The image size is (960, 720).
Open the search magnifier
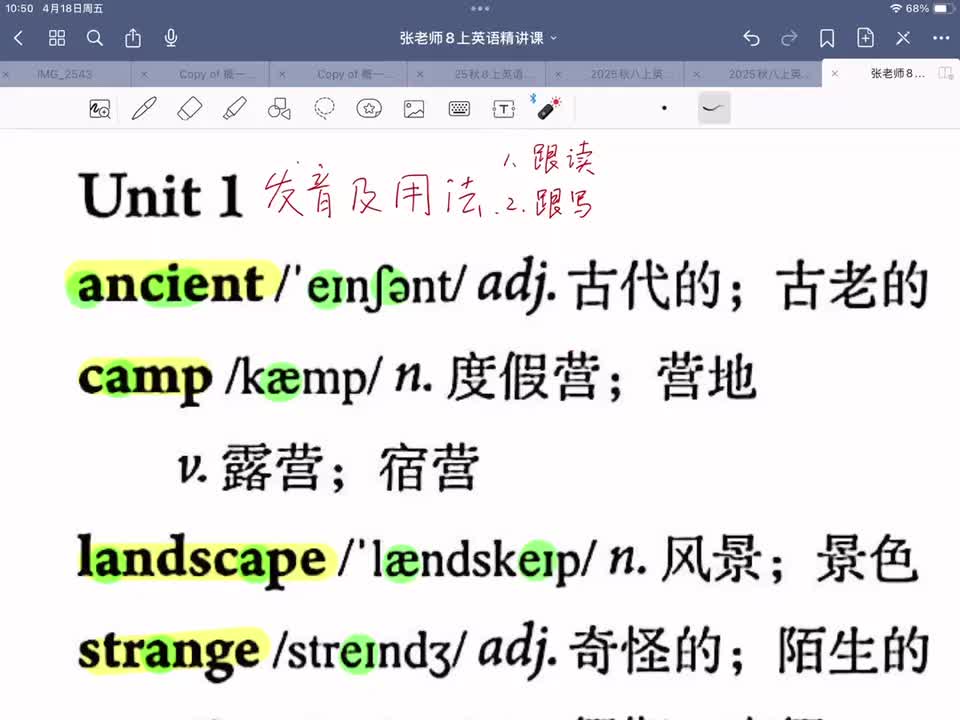[94, 38]
